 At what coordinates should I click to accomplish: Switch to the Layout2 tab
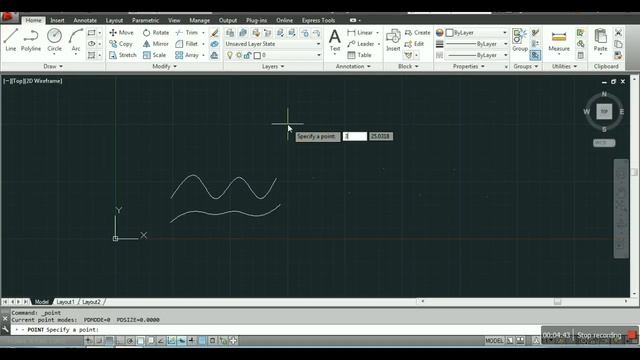click(91, 302)
